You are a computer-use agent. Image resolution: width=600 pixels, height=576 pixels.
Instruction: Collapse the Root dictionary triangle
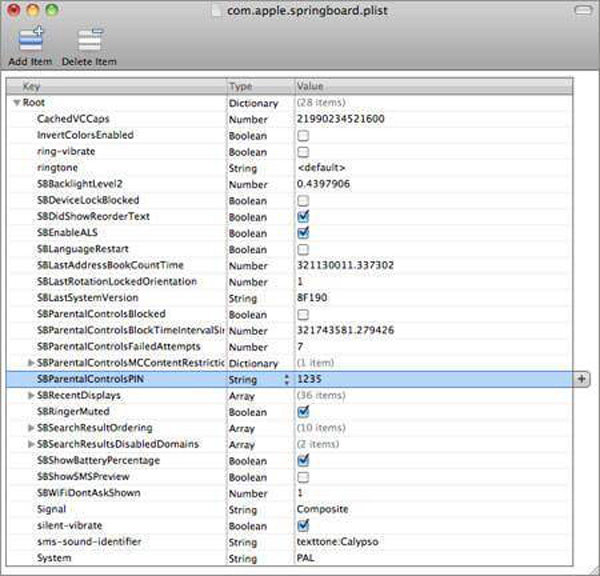[x=16, y=102]
